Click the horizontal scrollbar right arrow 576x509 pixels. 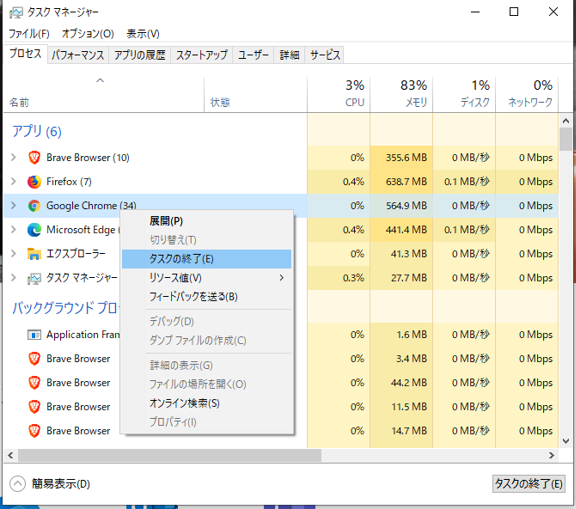551,455
